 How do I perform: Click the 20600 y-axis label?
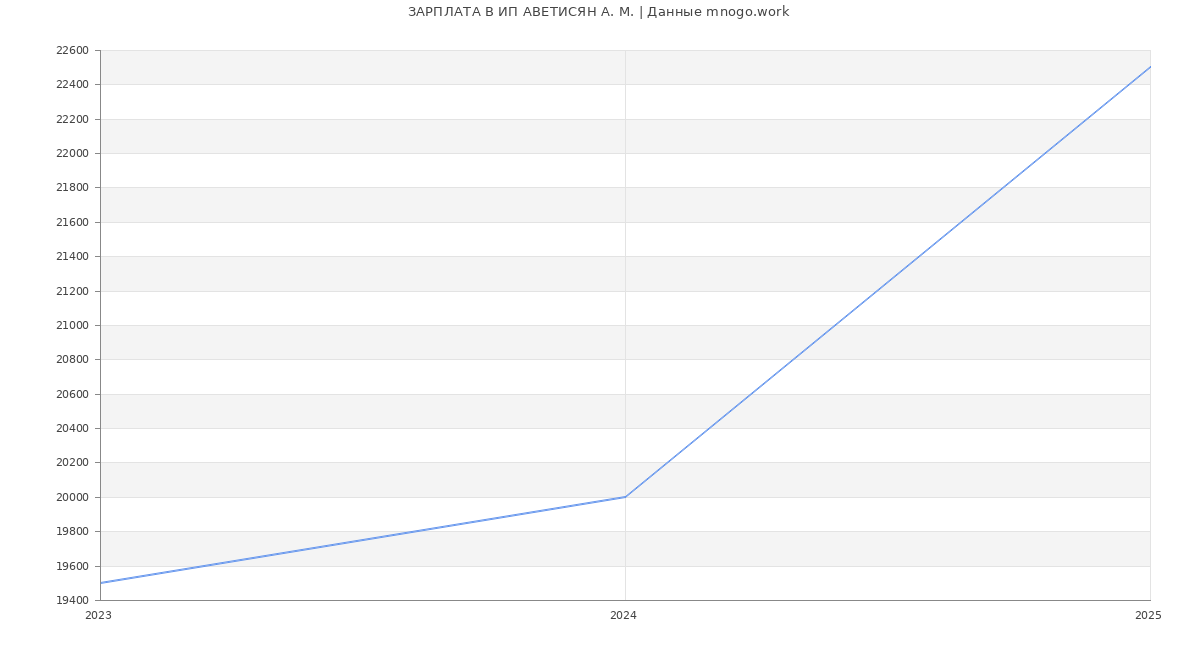tap(72, 394)
